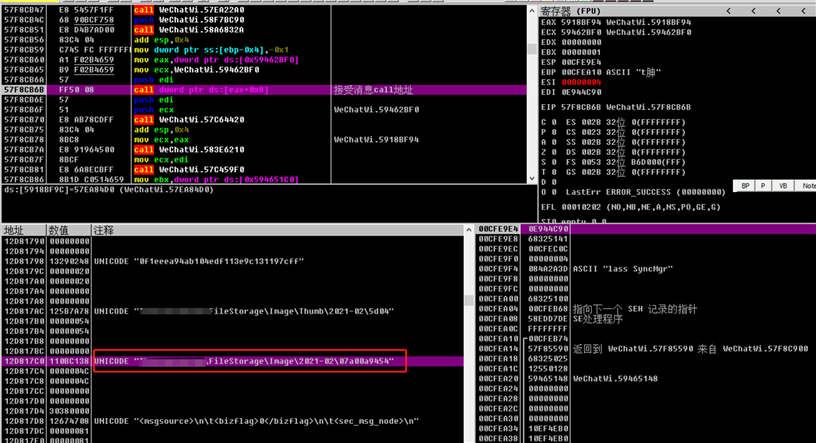Select instruction call WeChatWi.57EA22A0

[189, 10]
